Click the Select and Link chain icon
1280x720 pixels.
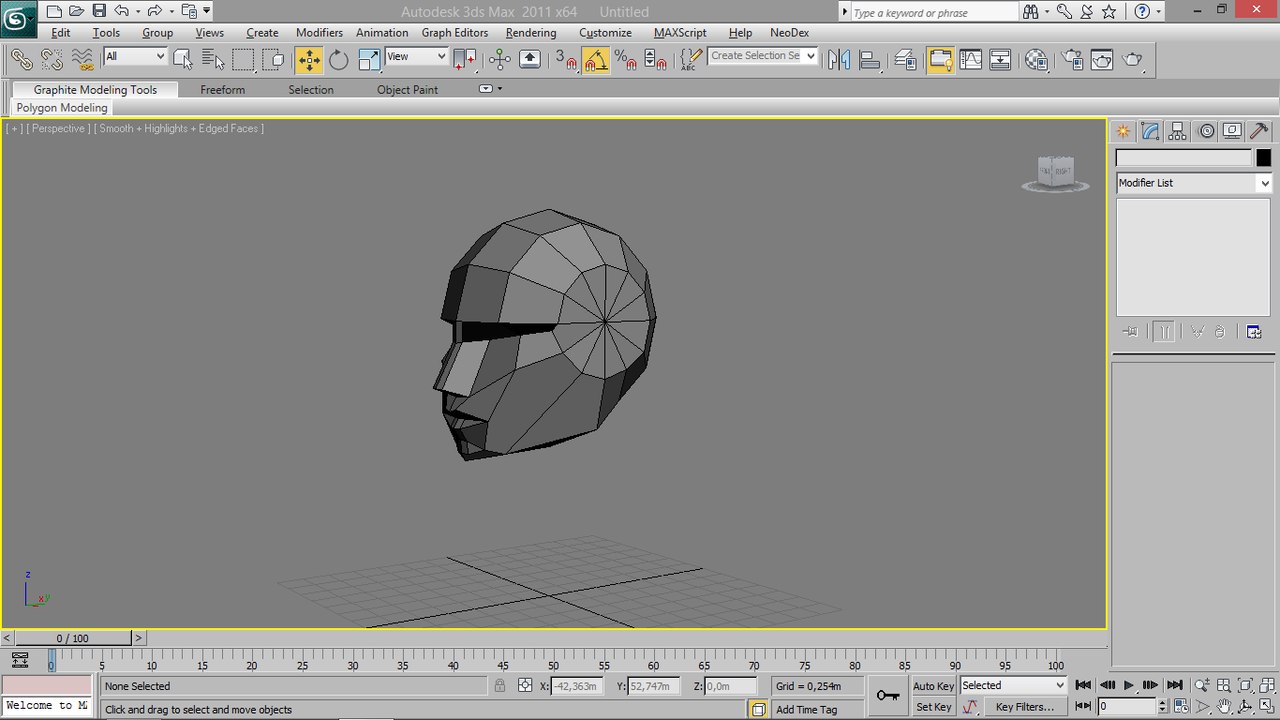tap(21, 60)
